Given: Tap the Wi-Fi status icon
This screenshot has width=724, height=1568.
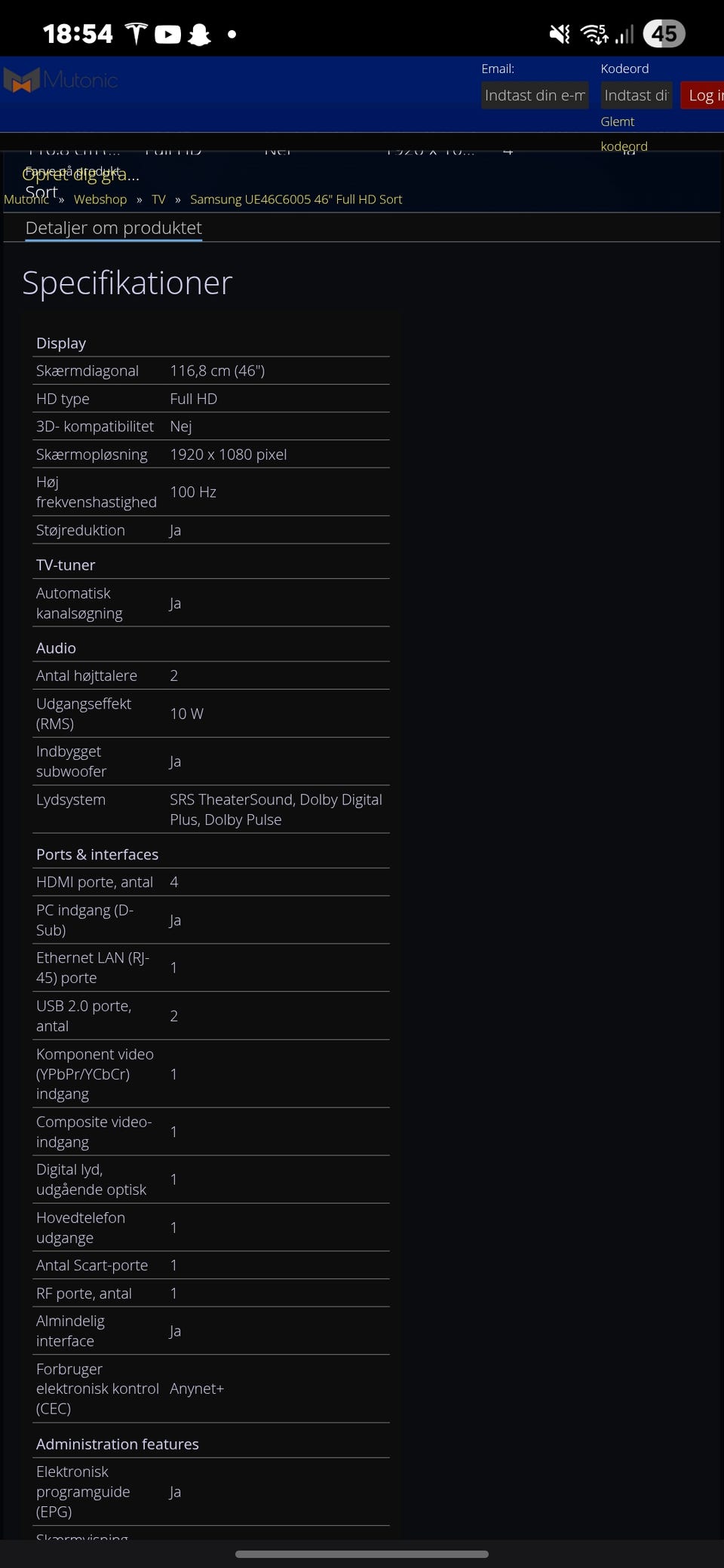Looking at the screenshot, I should tap(594, 34).
